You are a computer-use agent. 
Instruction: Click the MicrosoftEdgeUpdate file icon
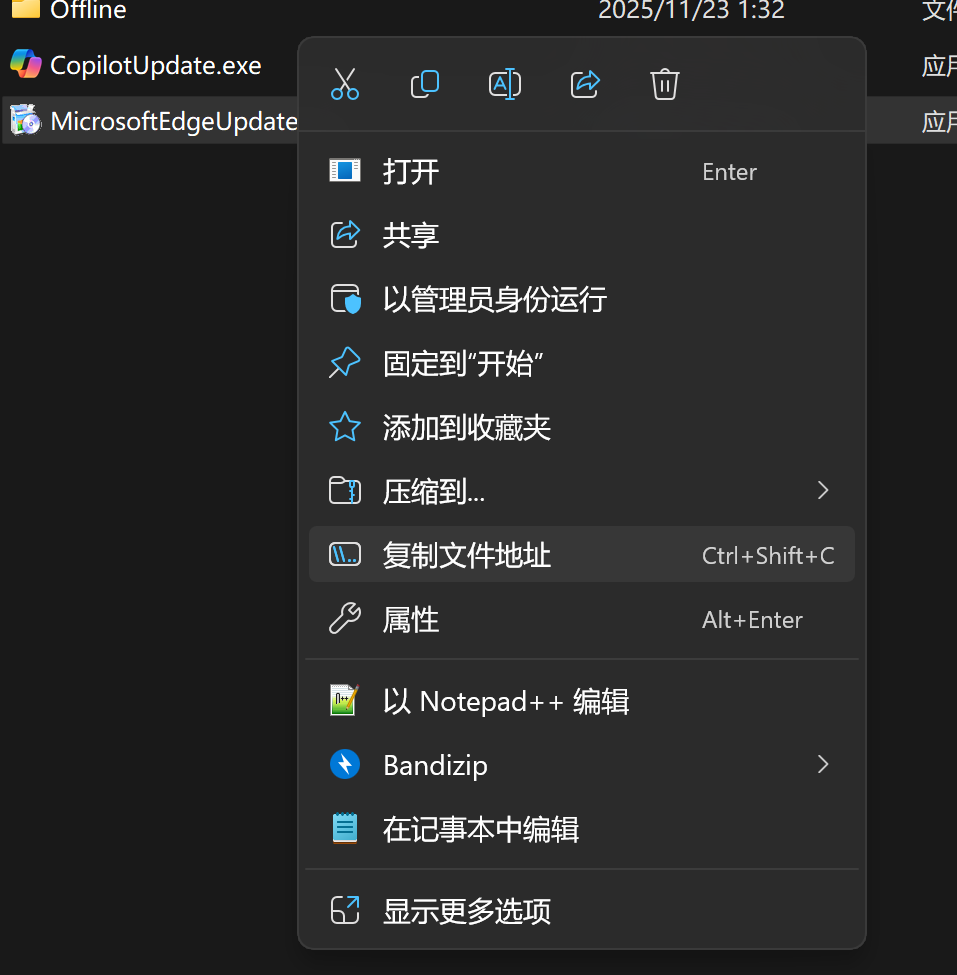(x=25, y=121)
